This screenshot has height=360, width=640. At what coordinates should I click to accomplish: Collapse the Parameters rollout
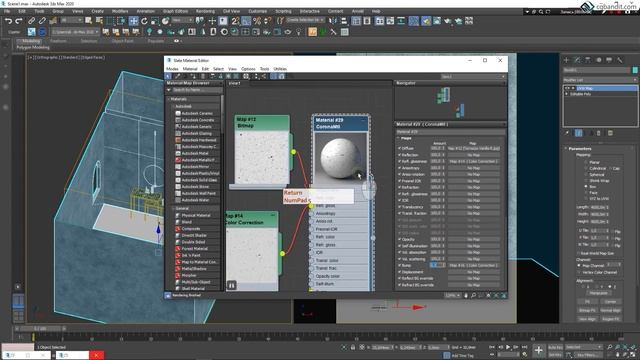click(x=566, y=149)
